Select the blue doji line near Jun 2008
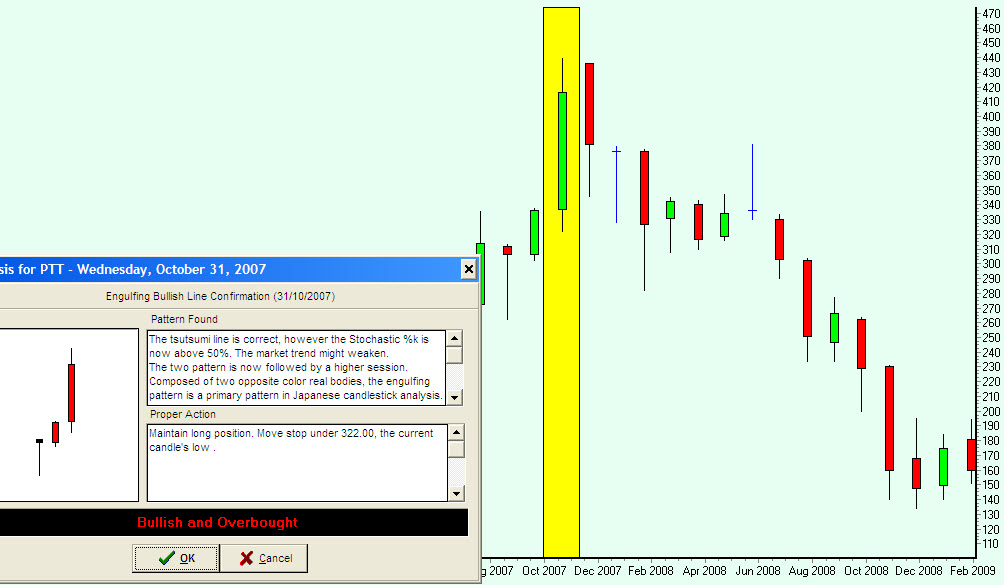The image size is (1004, 585). [752, 182]
